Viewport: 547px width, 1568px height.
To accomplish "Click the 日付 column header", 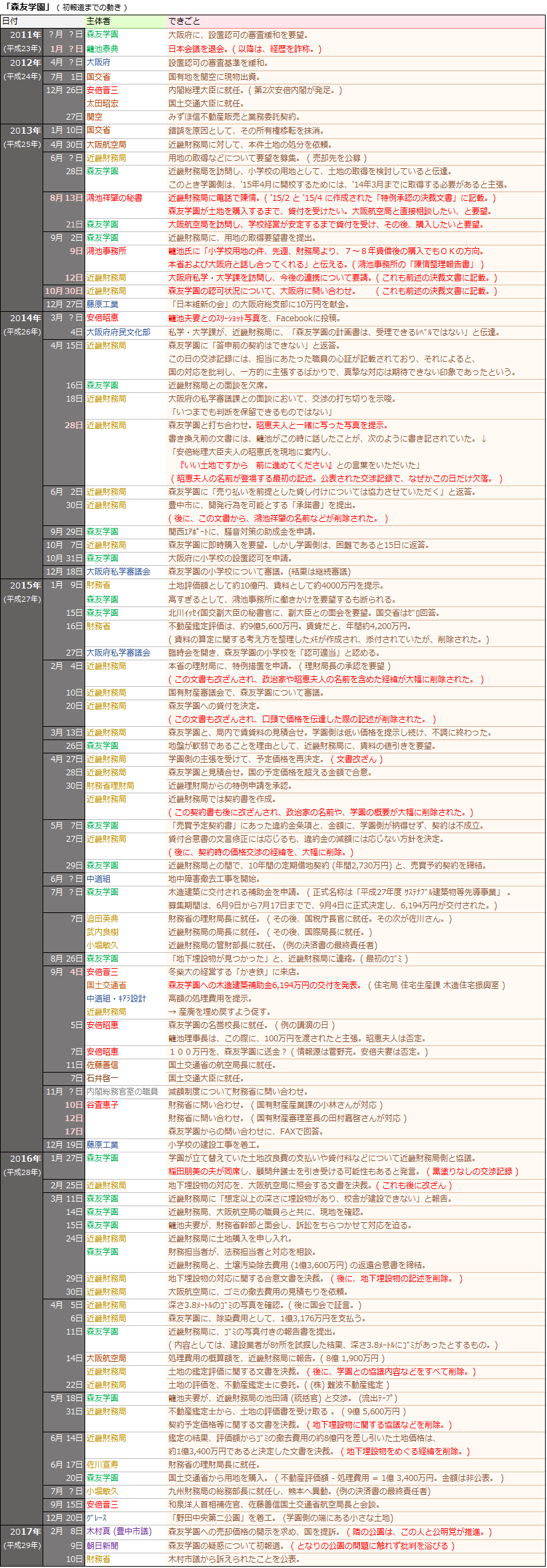I will 10,21.
